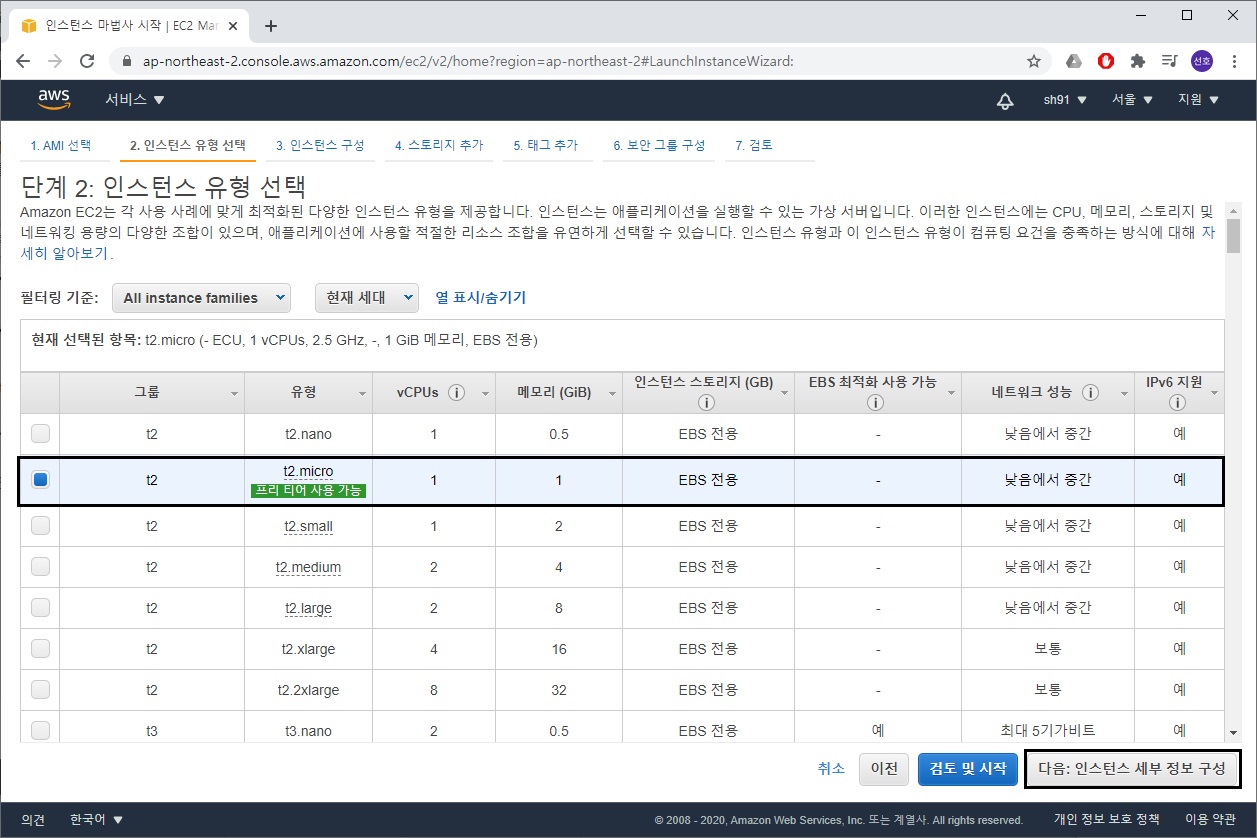Click the Chrome profile avatar
Screen dimensions: 1257x838
pos(1201,61)
